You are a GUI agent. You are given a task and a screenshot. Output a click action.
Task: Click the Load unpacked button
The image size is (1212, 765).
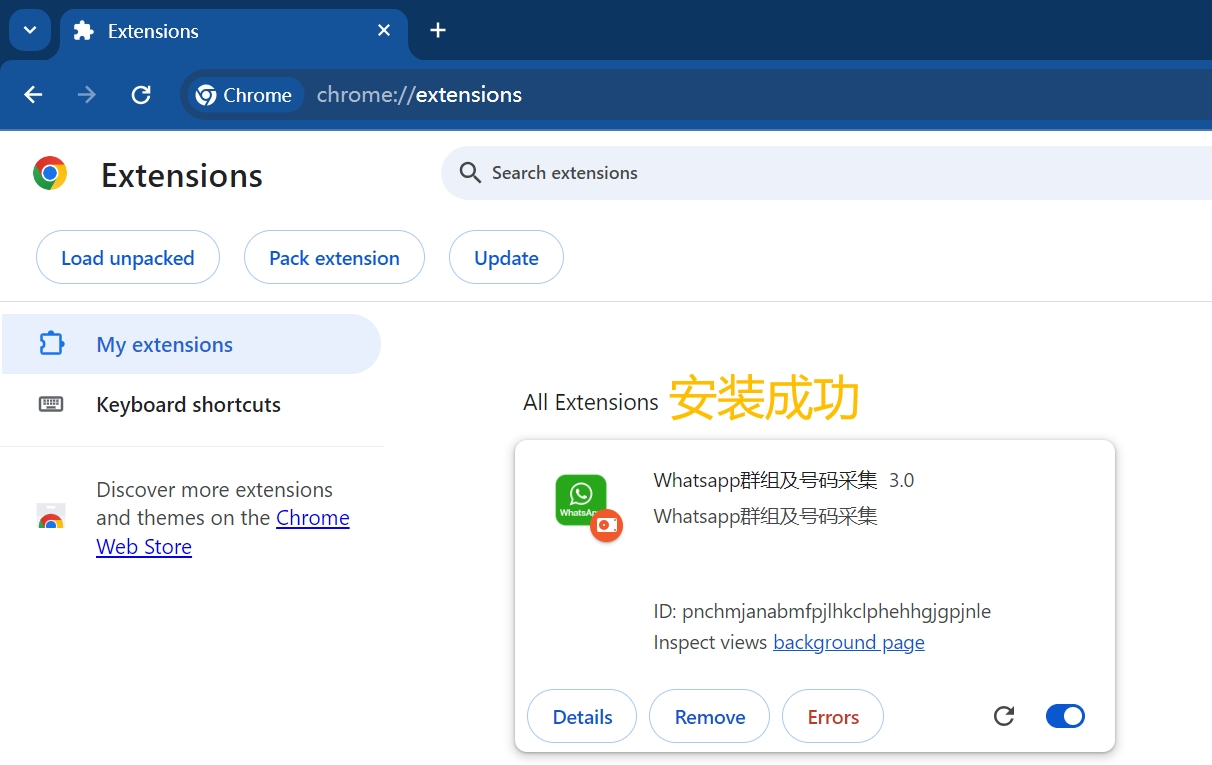tap(128, 258)
